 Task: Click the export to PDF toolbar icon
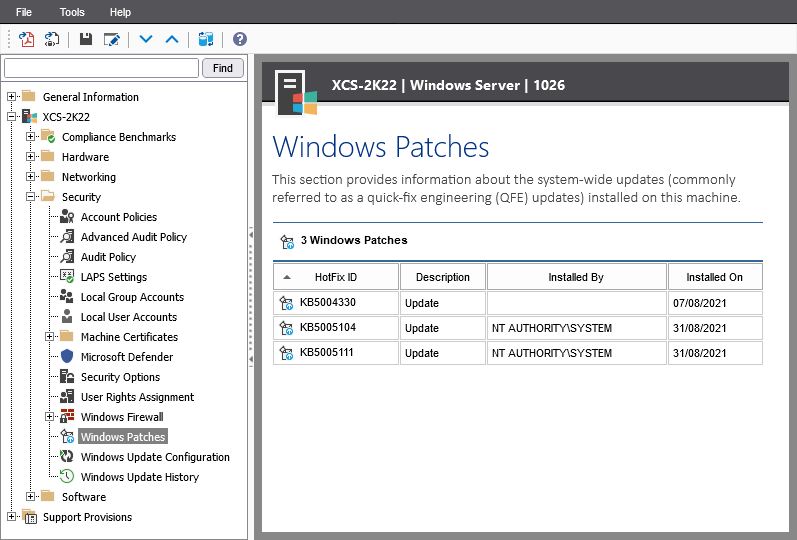coord(26,39)
